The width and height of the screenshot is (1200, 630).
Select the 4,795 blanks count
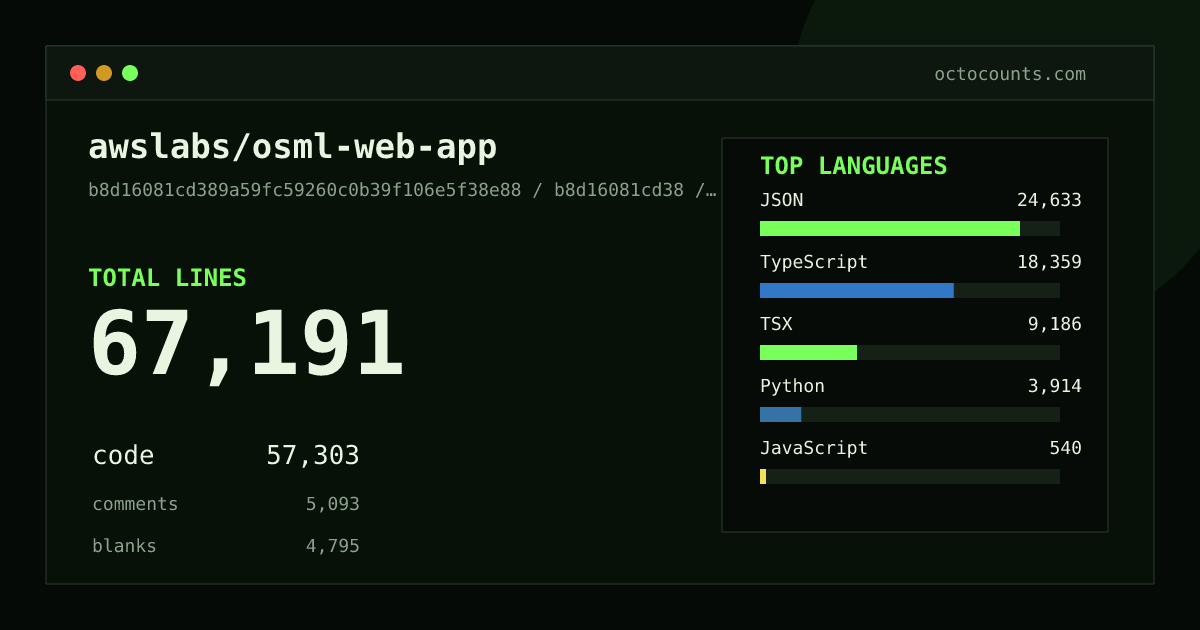(333, 546)
